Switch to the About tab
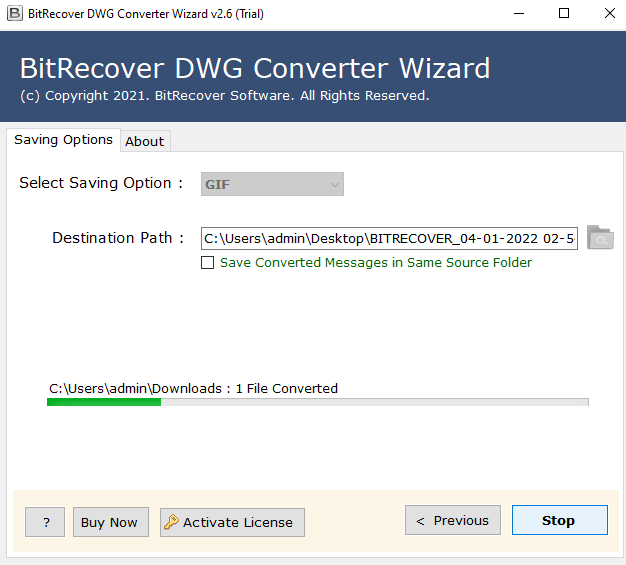Image resolution: width=626 pixels, height=565 pixels. click(x=145, y=141)
